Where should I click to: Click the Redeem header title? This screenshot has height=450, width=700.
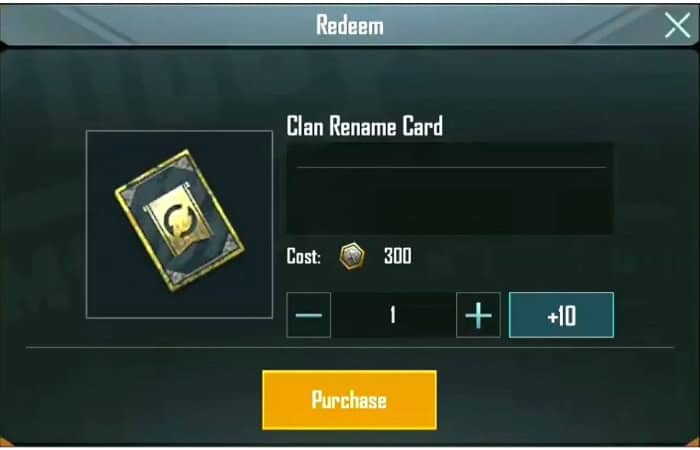(350, 25)
